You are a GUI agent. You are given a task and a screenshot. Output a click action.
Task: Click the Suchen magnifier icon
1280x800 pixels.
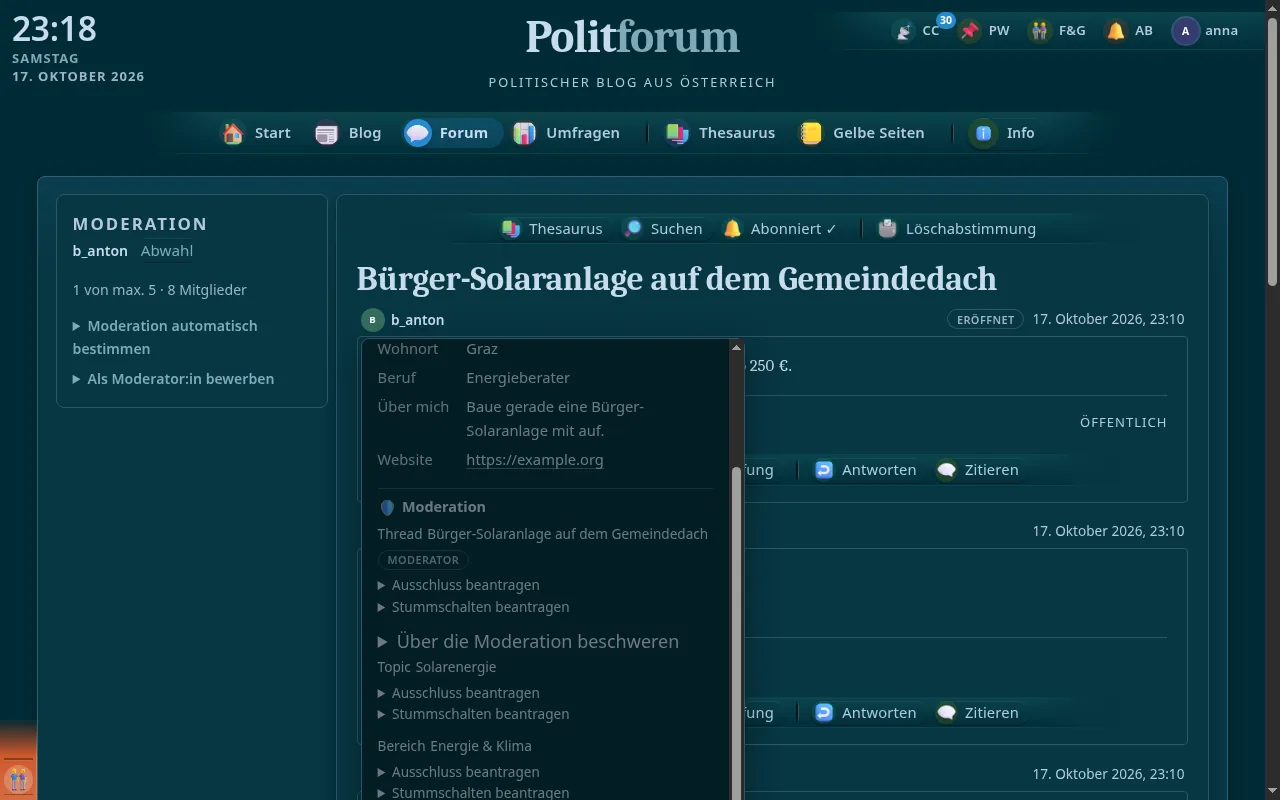point(633,229)
